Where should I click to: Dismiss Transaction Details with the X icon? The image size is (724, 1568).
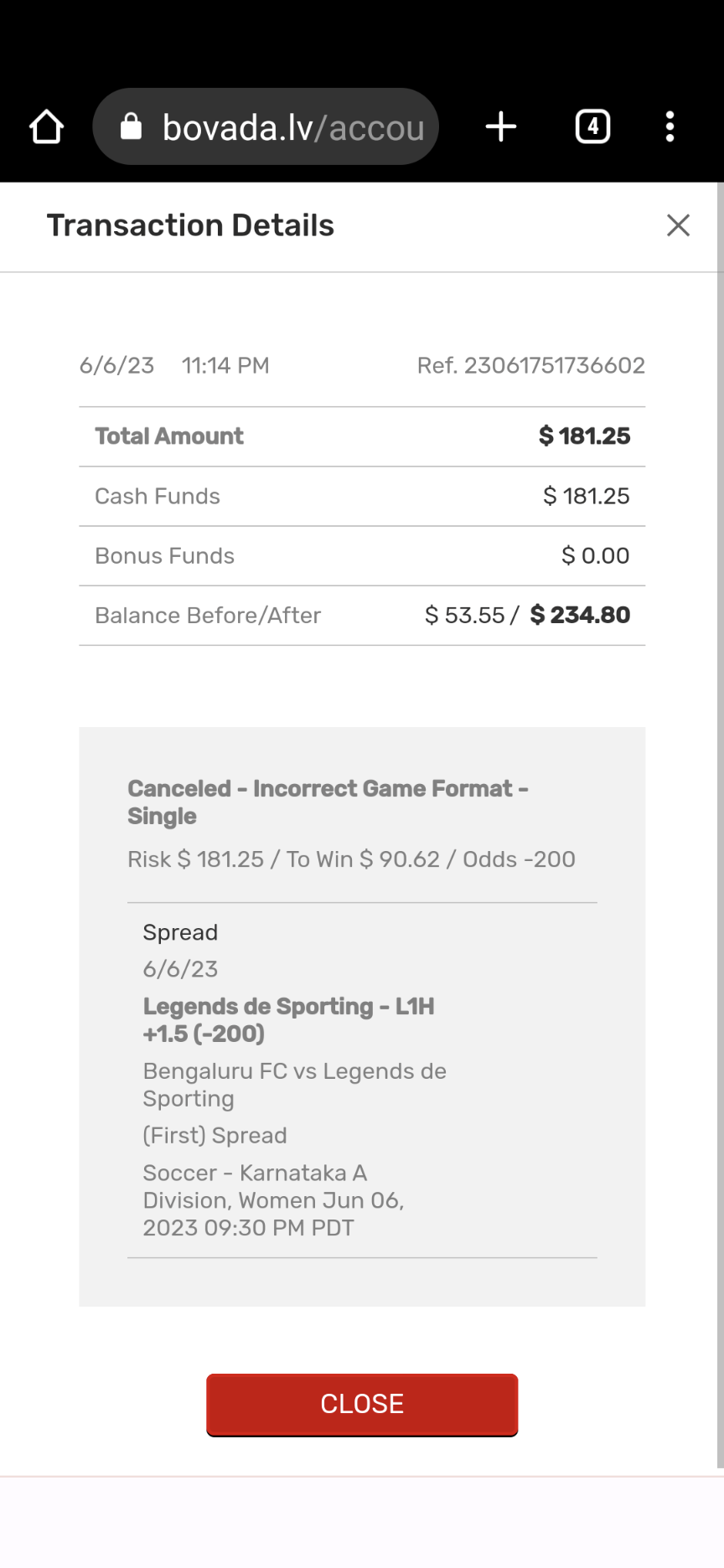click(x=678, y=225)
